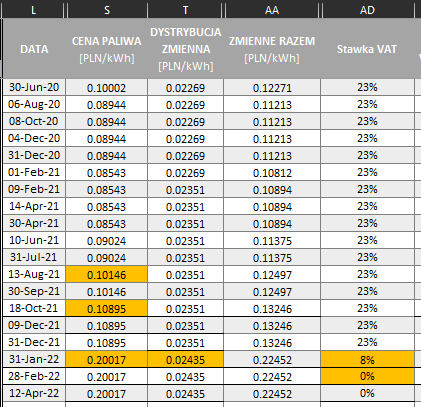Select the 0.12271 value in ZMIENNE RAZEM
The image size is (421, 407).
point(272,88)
